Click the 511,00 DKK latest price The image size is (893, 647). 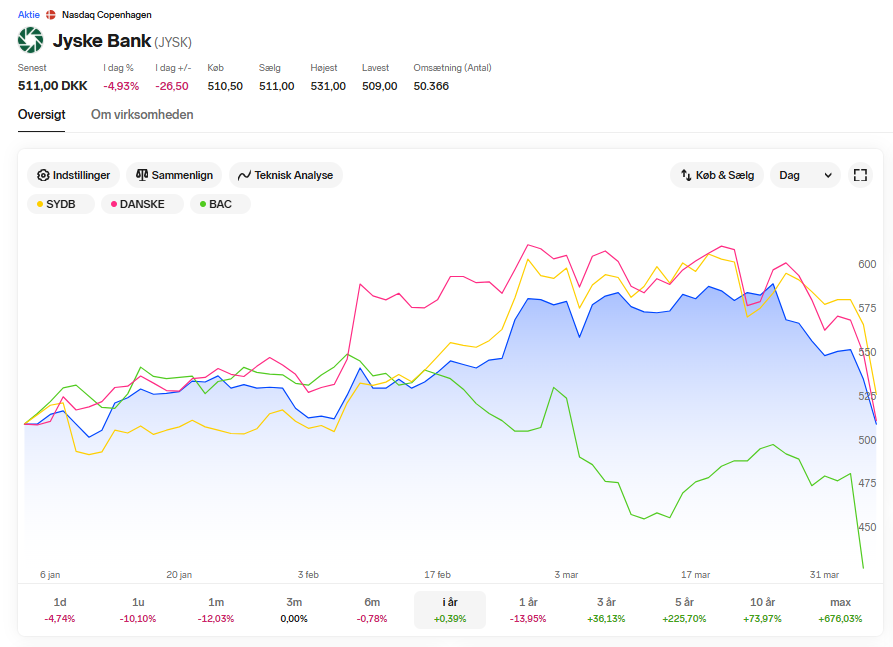pyautogui.click(x=52, y=86)
